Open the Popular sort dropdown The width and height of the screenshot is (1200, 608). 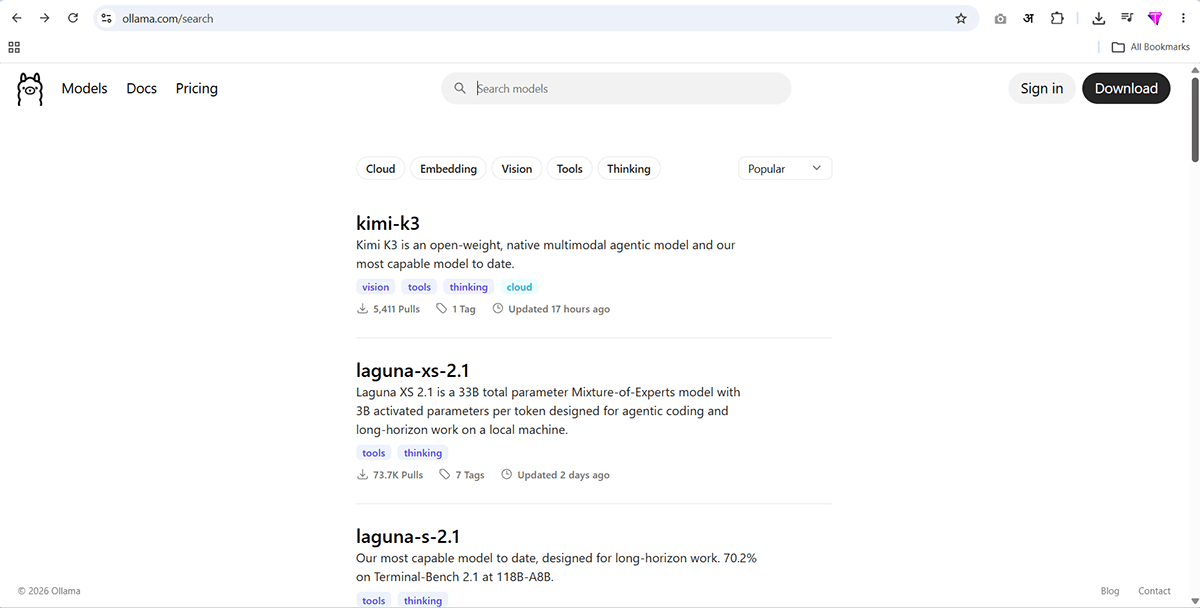785,169
